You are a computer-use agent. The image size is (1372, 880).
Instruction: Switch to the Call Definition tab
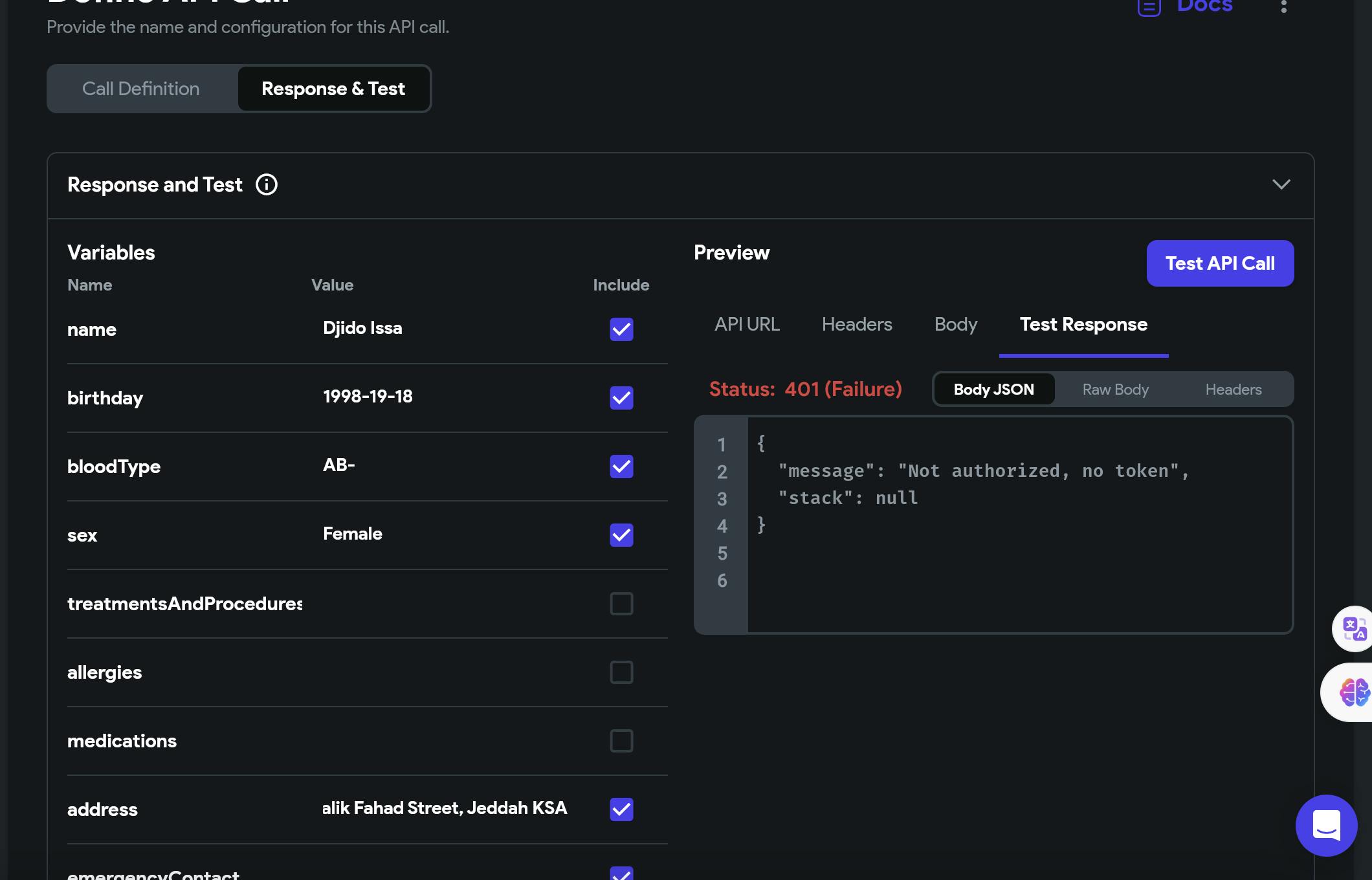point(141,89)
